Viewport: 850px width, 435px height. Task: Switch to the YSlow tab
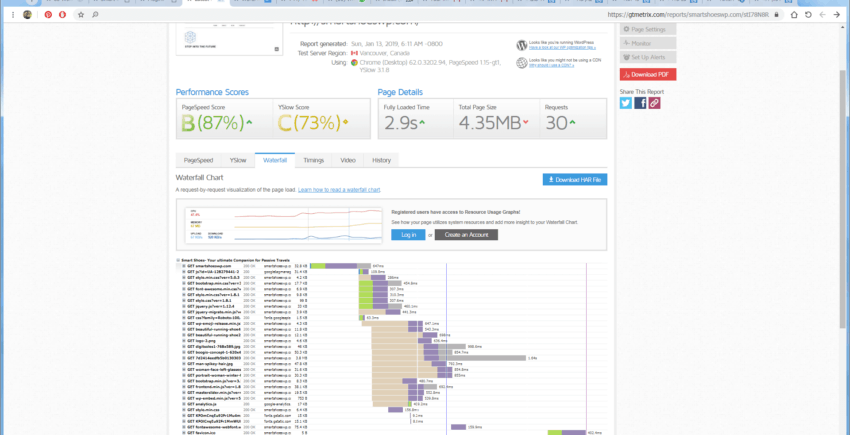pos(238,160)
